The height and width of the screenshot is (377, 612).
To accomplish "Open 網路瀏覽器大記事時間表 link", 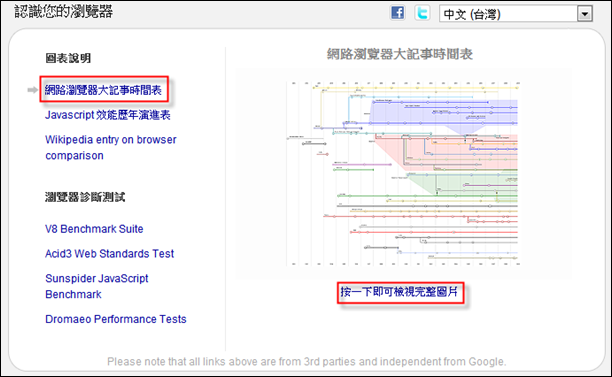I will coord(103,90).
